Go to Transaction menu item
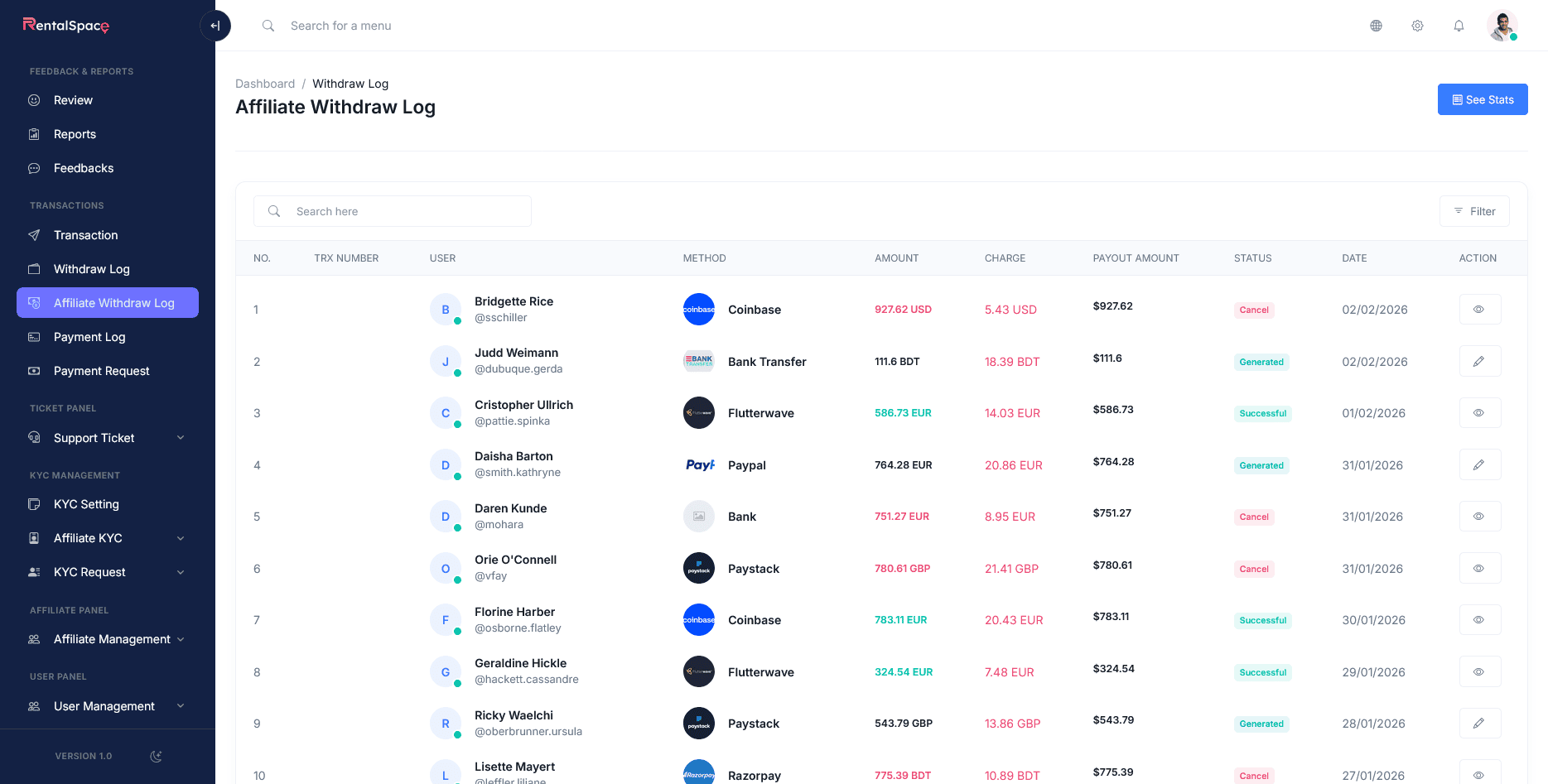Image resolution: width=1548 pixels, height=784 pixels. [85, 235]
